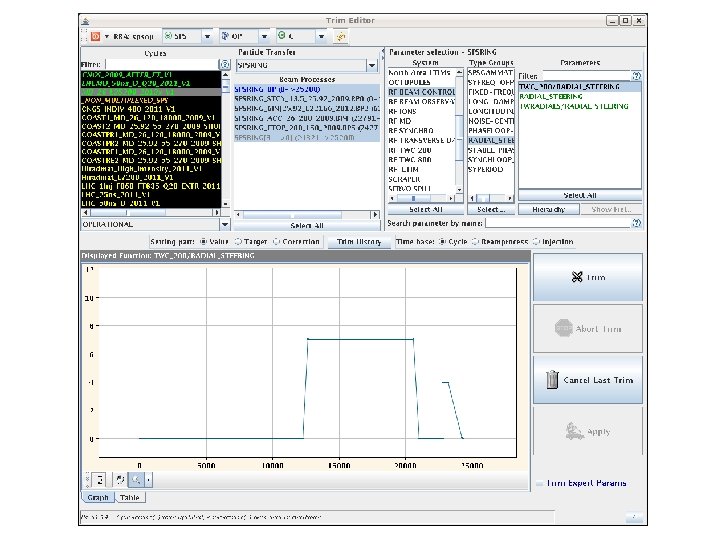Select the green RADIAL_STEERING parameter

[551, 96]
